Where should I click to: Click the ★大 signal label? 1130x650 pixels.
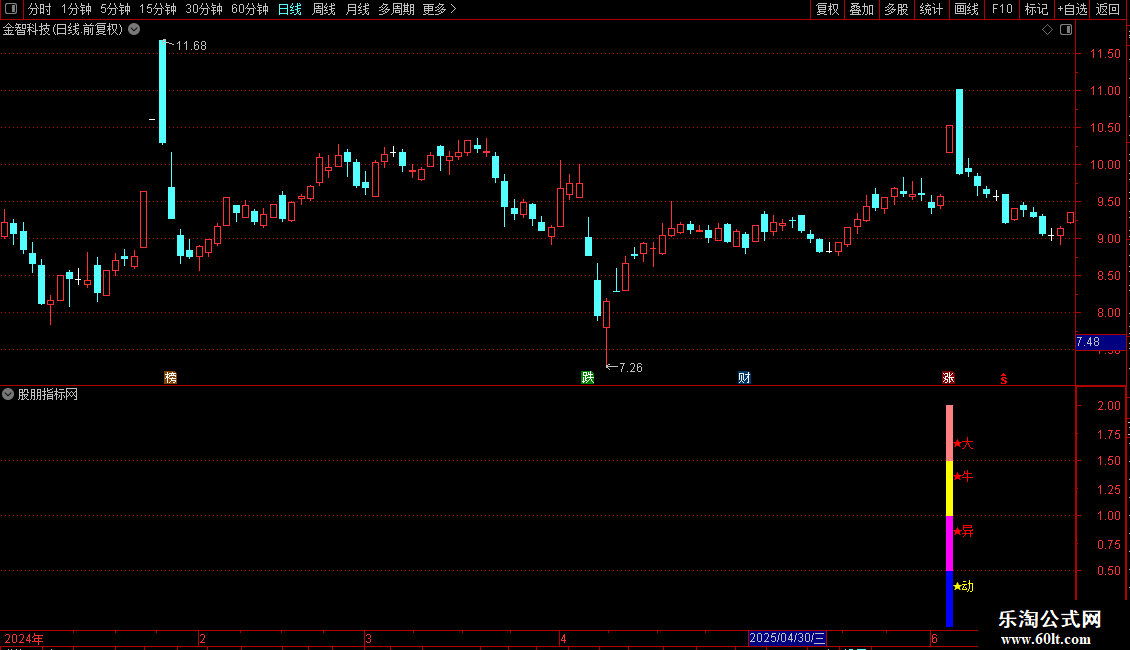pos(964,444)
